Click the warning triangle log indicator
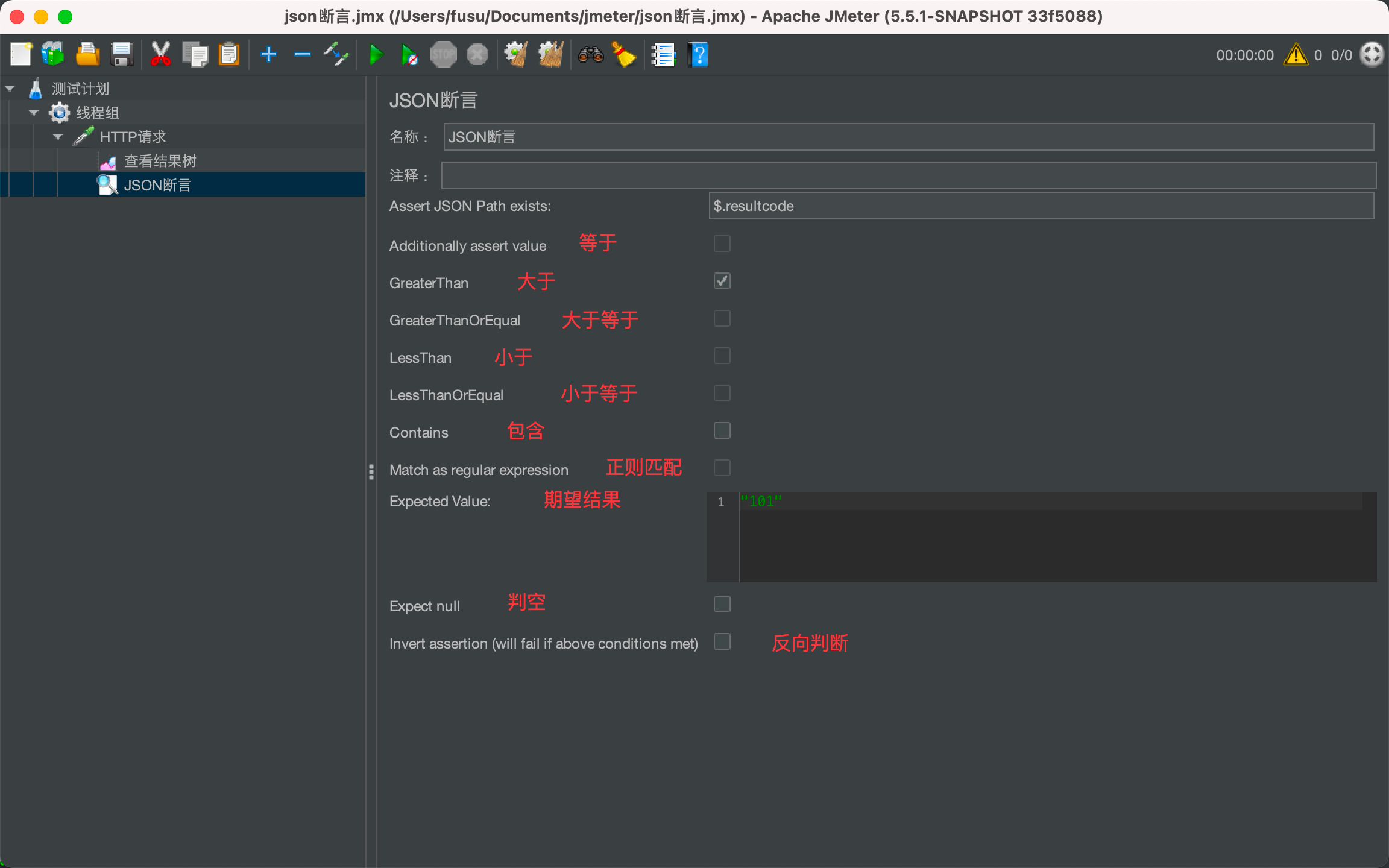 1296,55
